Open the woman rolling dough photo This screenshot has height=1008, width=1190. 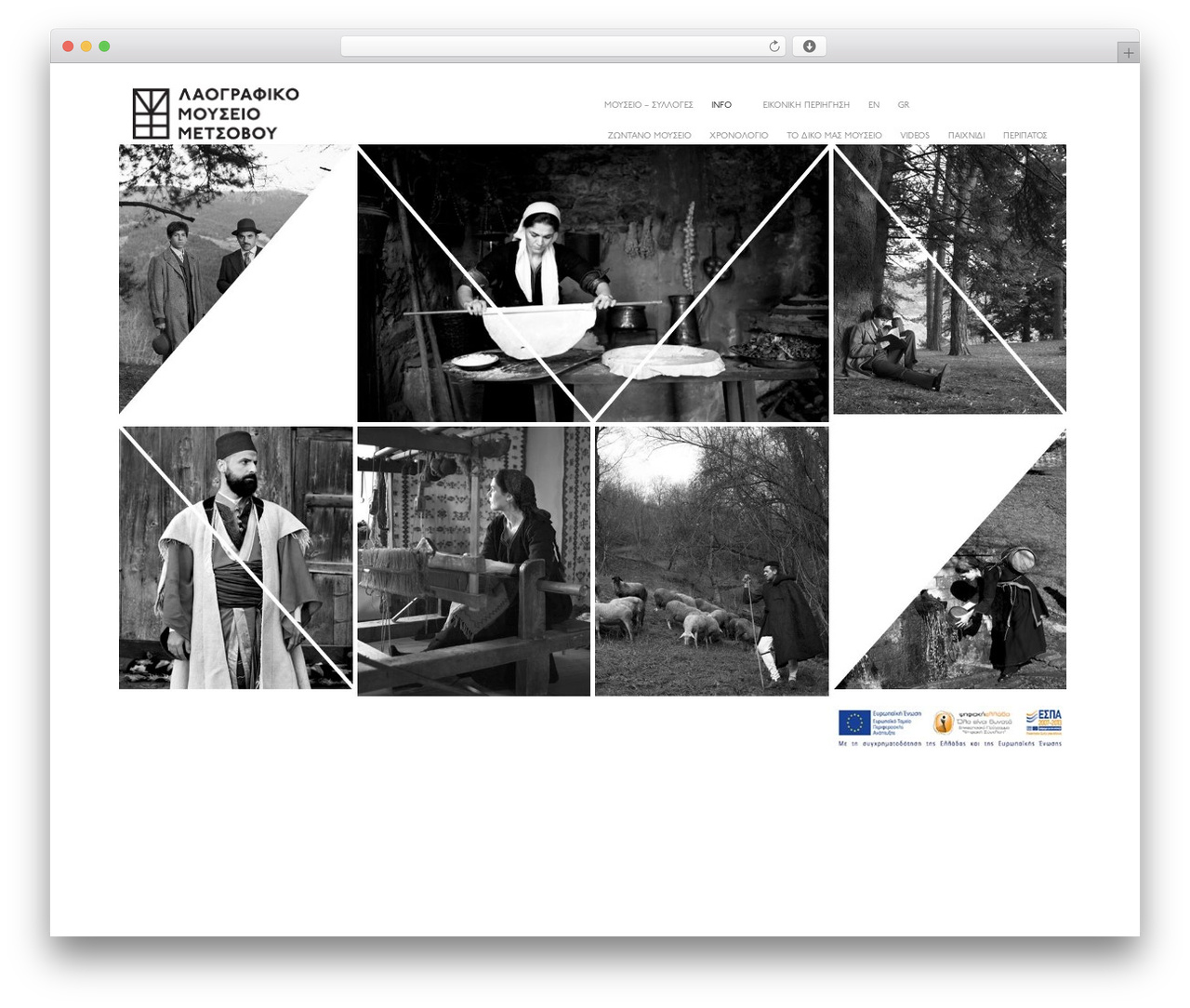pos(593,283)
